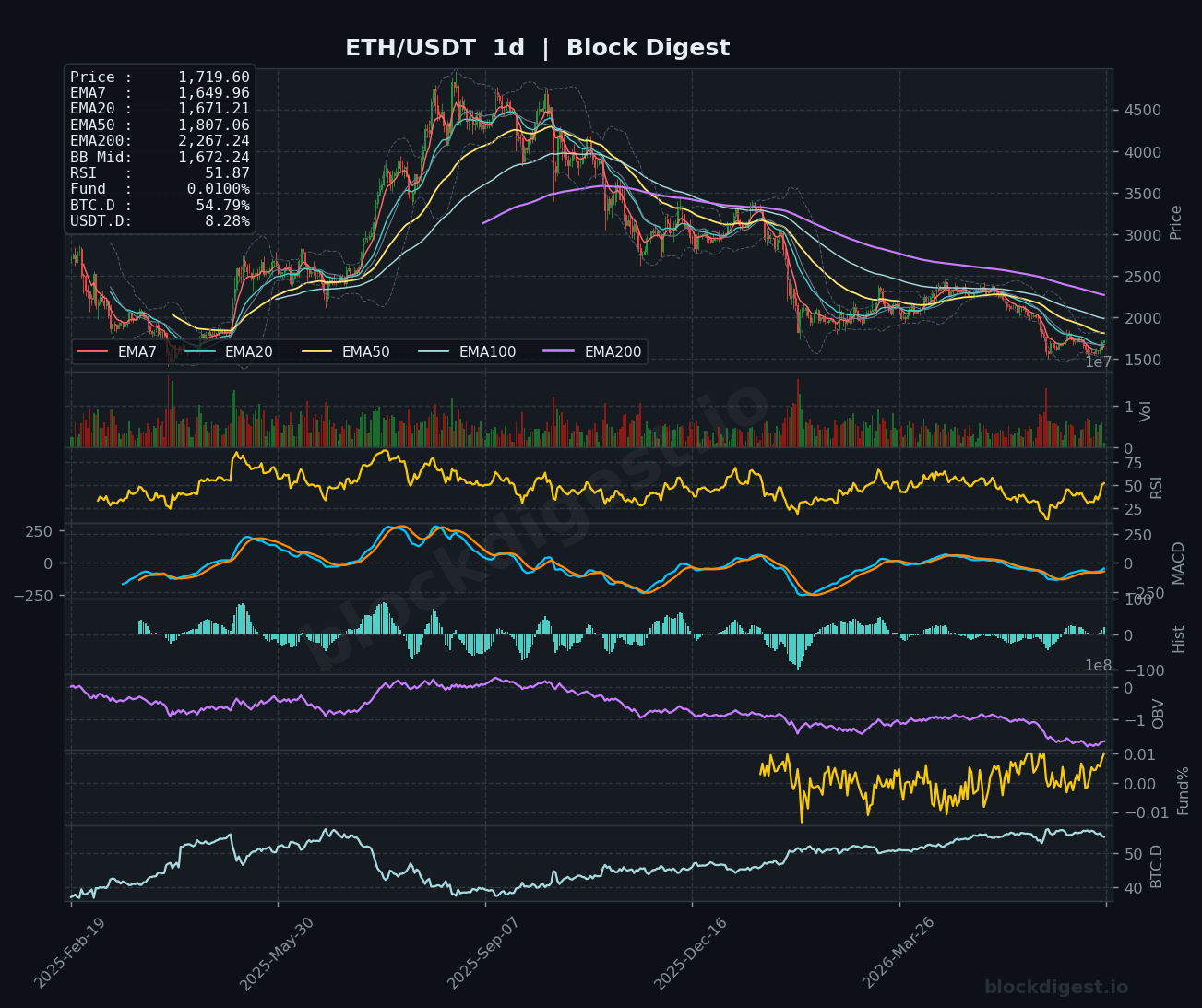Click the 0 tick on the Vol axis
Viewport: 1202px width, 1008px height.
1130,448
